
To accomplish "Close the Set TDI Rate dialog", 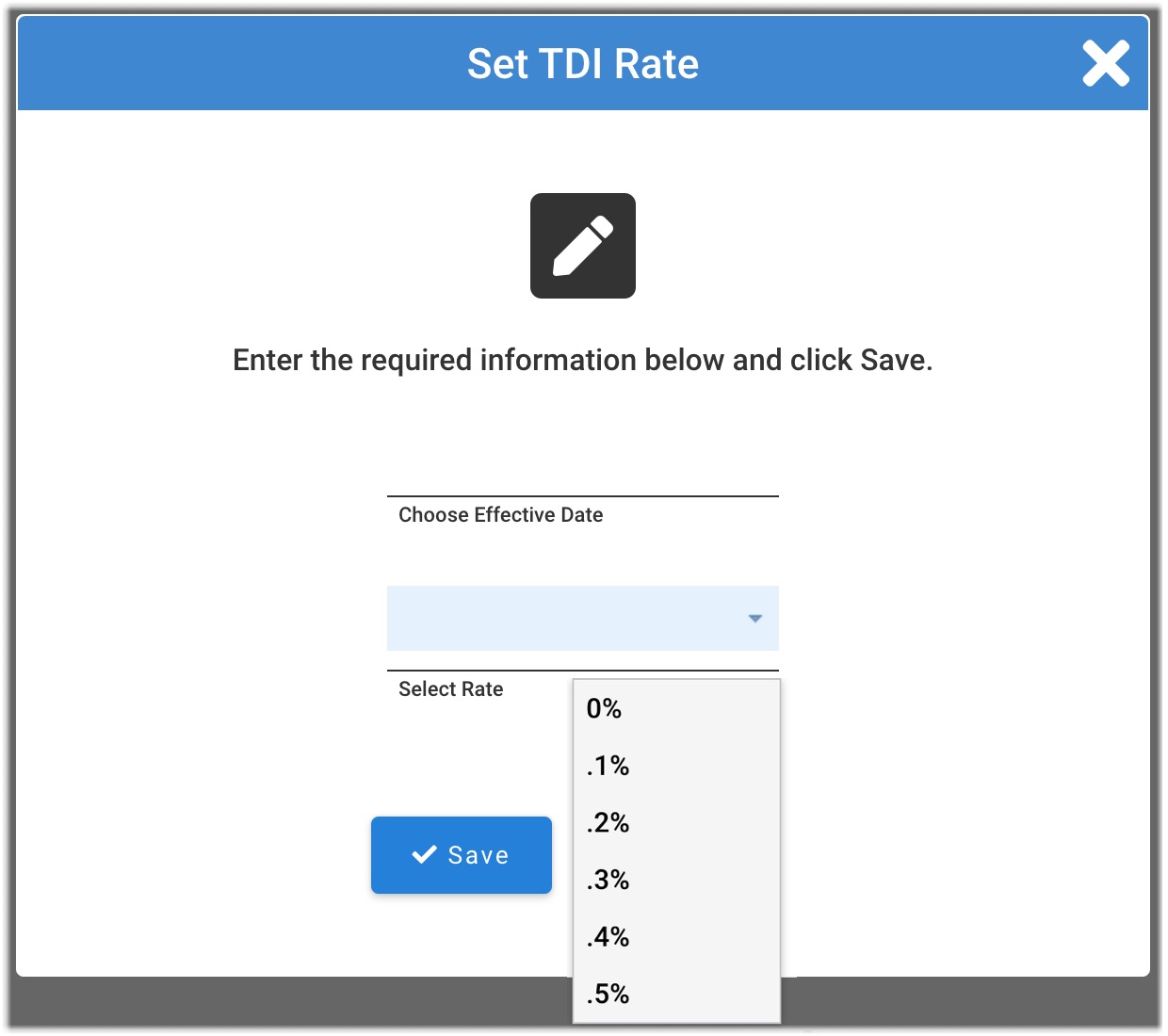I will (x=1105, y=64).
